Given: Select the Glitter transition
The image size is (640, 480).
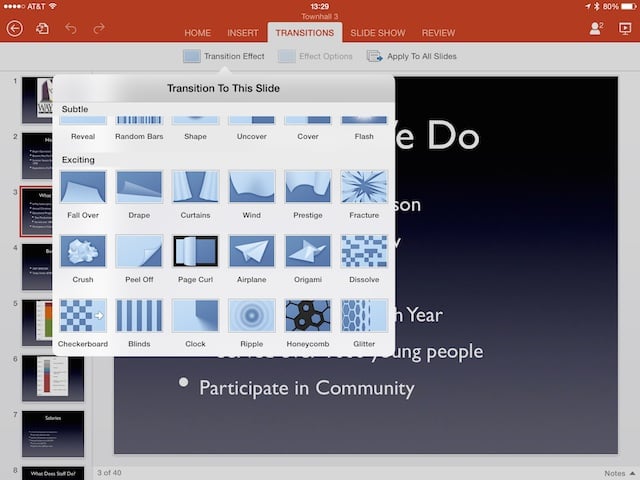Looking at the screenshot, I should (364, 316).
